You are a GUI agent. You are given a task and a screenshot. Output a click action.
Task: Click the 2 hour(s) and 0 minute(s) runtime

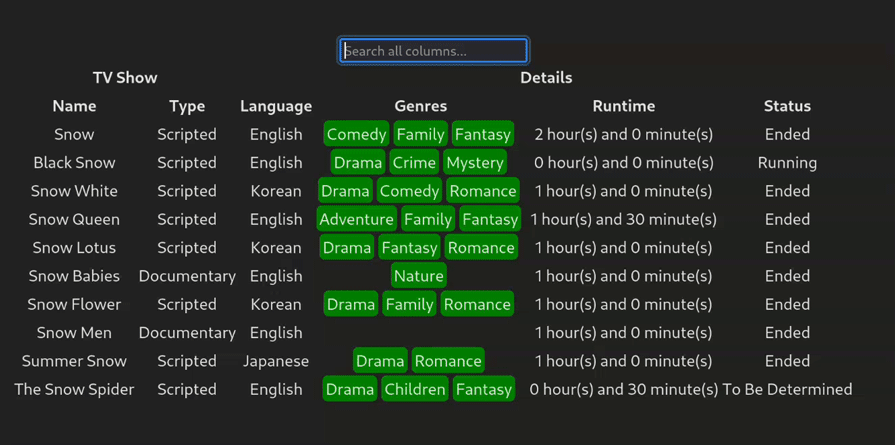(x=623, y=135)
